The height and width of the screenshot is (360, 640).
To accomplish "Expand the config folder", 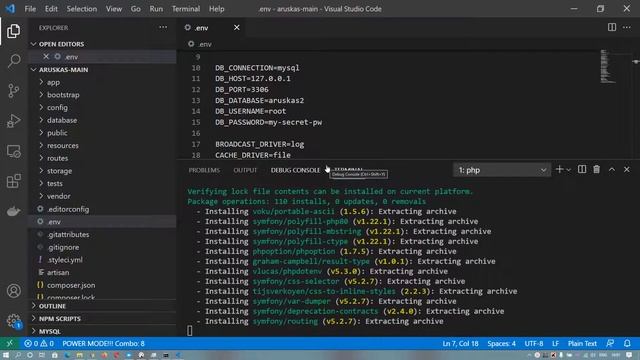I will point(102,107).
